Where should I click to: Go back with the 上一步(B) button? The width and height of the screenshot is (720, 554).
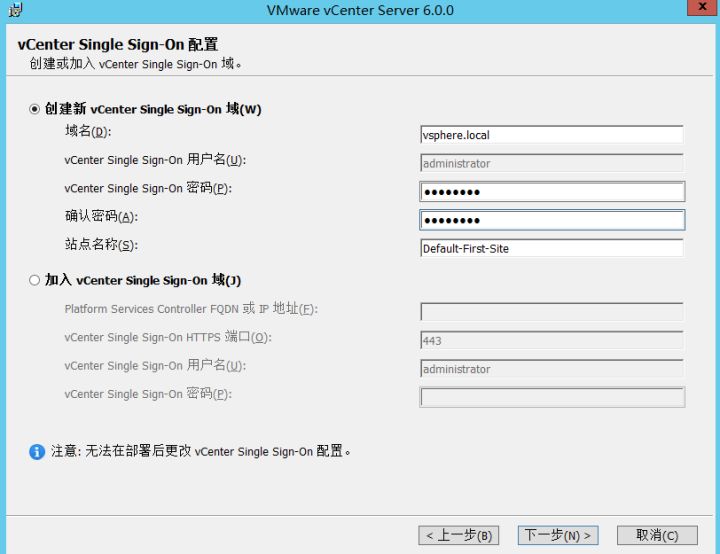(x=458, y=535)
